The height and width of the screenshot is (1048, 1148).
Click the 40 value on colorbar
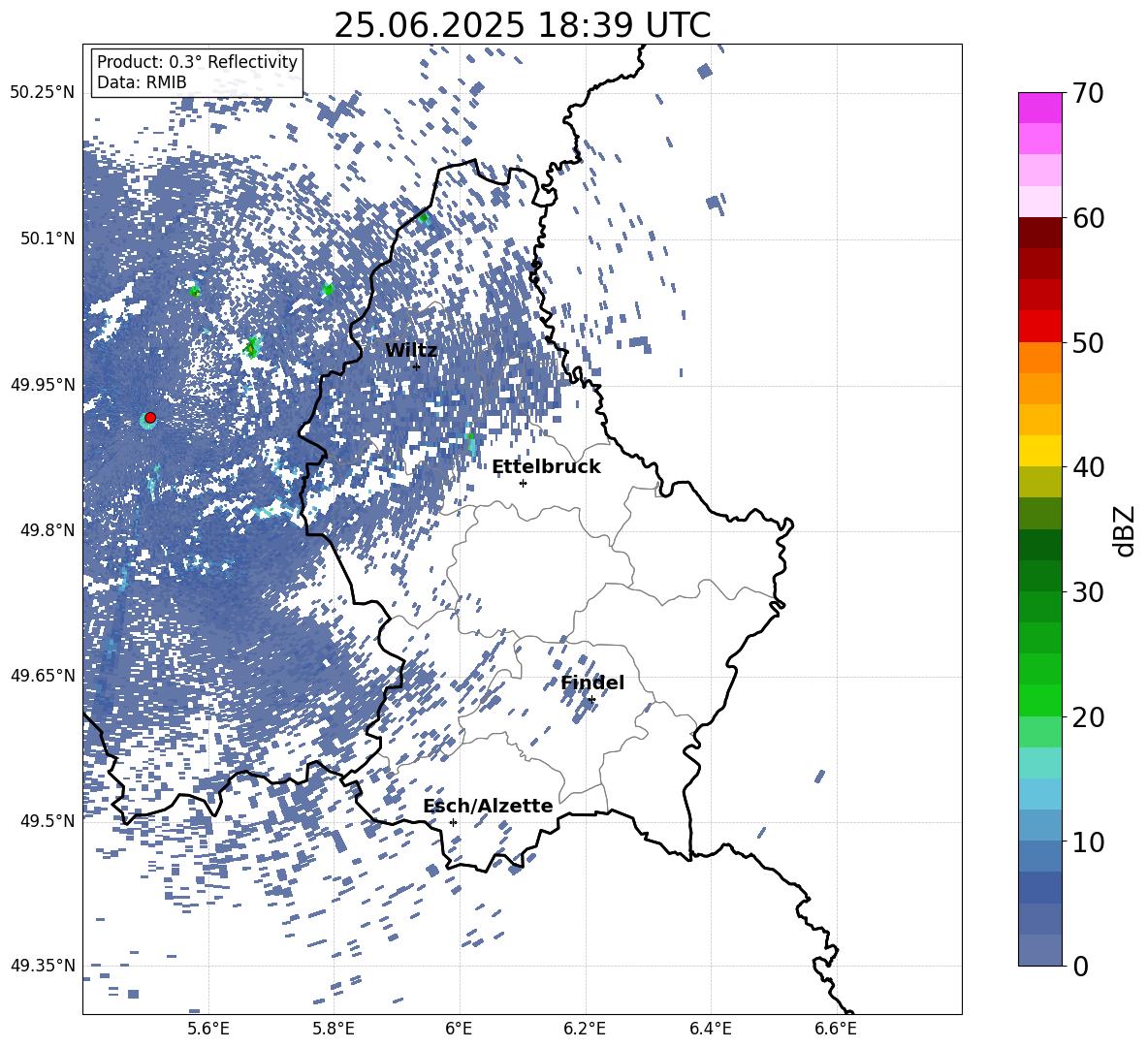[1088, 467]
